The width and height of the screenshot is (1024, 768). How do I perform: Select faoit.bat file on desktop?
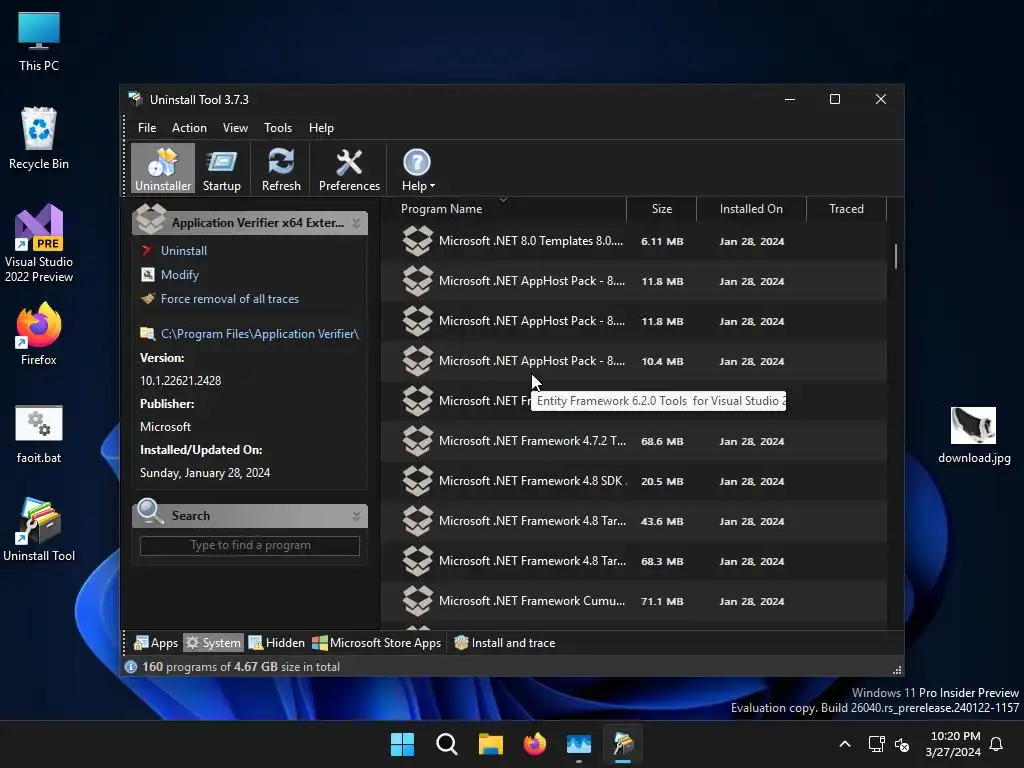[39, 434]
